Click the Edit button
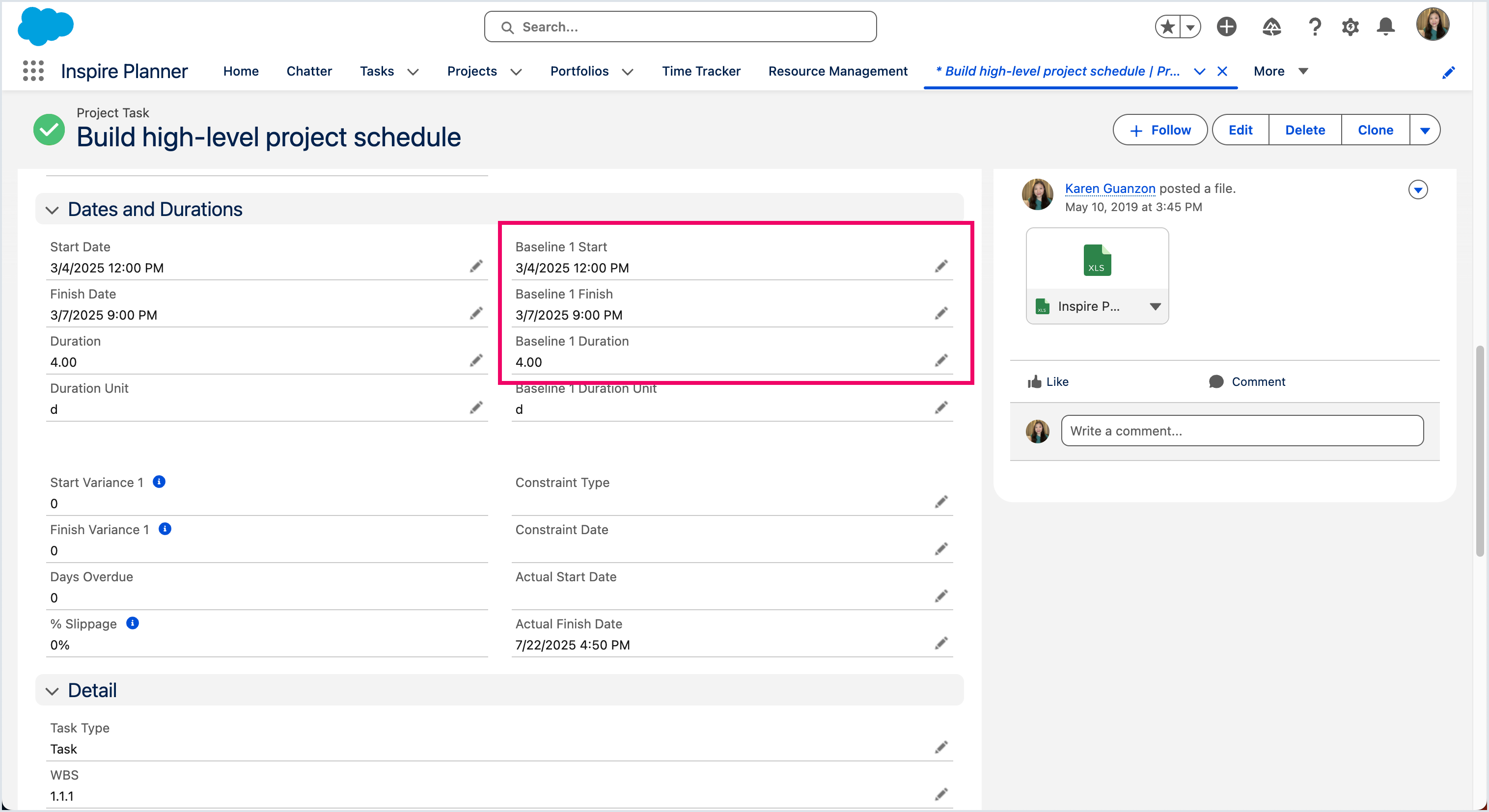This screenshot has height=812, width=1489. [1241, 130]
